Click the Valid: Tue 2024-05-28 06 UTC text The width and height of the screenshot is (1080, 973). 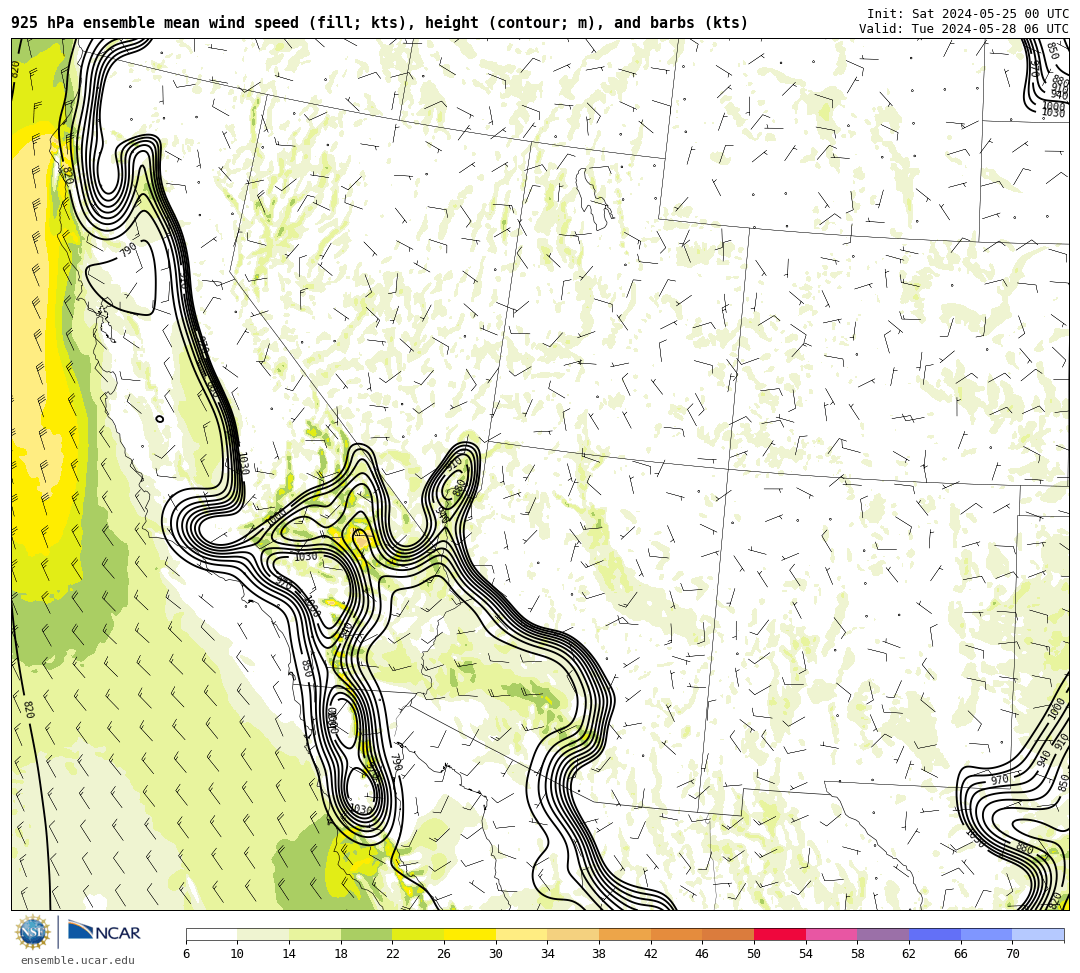click(964, 28)
